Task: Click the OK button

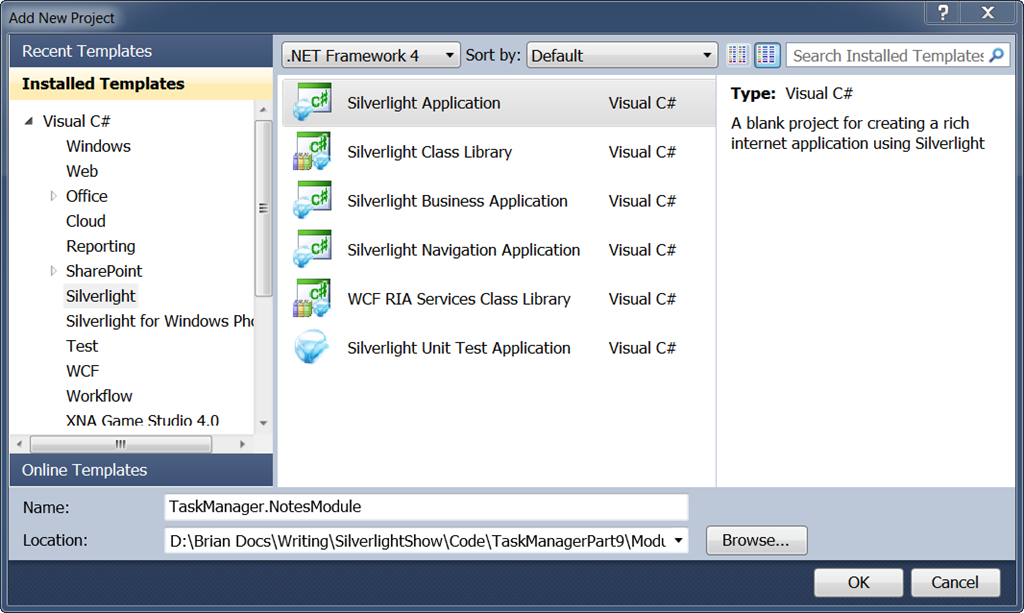Action: tap(858, 582)
